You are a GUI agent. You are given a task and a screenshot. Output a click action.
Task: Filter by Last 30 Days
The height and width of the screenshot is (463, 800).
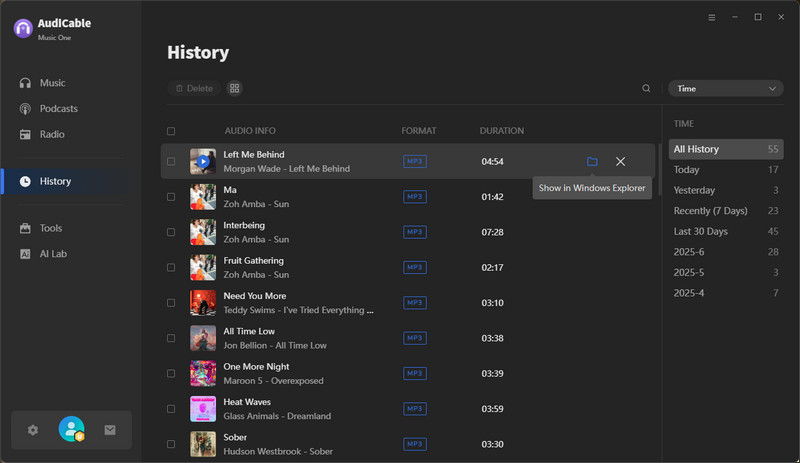[726, 231]
